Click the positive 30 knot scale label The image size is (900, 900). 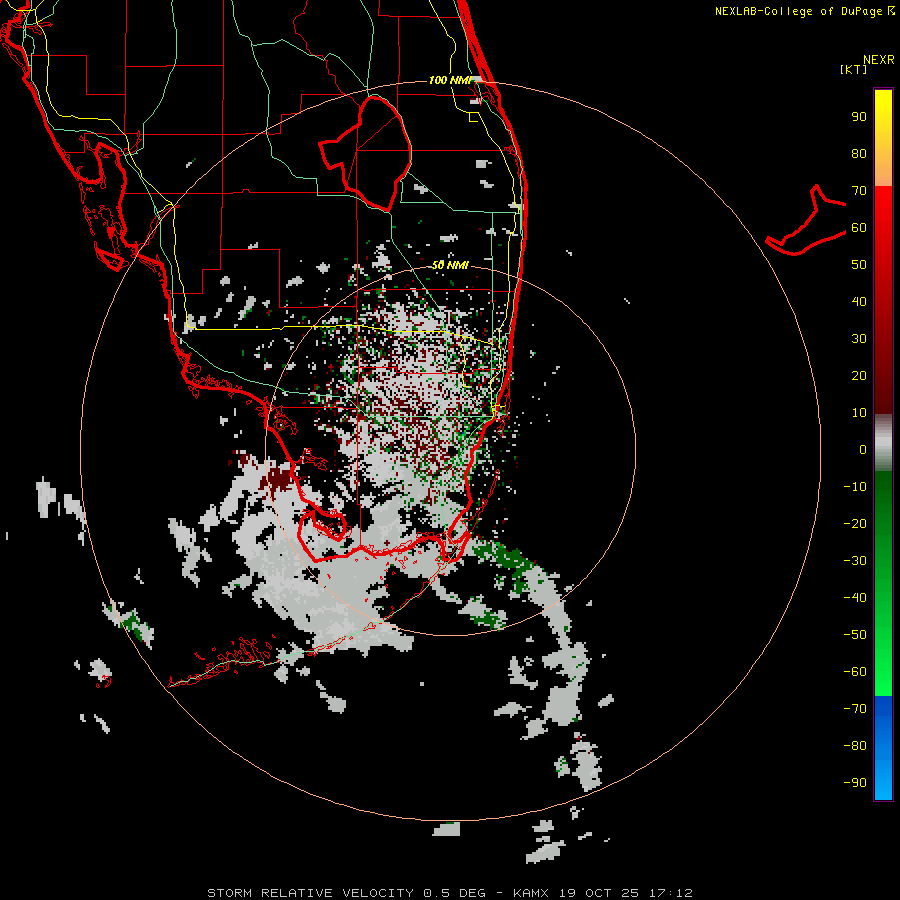(x=859, y=339)
